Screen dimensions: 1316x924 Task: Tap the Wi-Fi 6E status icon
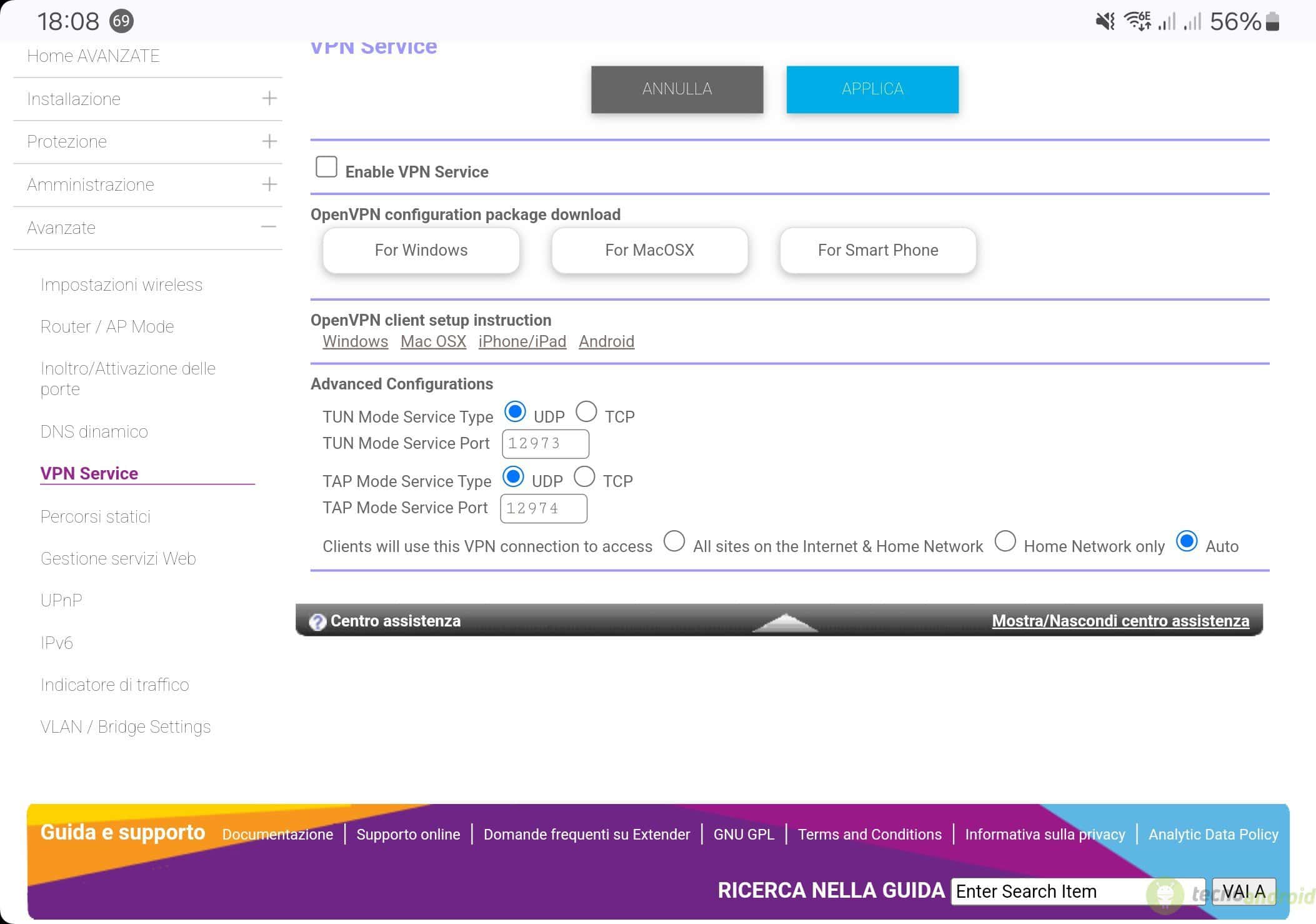1138,21
